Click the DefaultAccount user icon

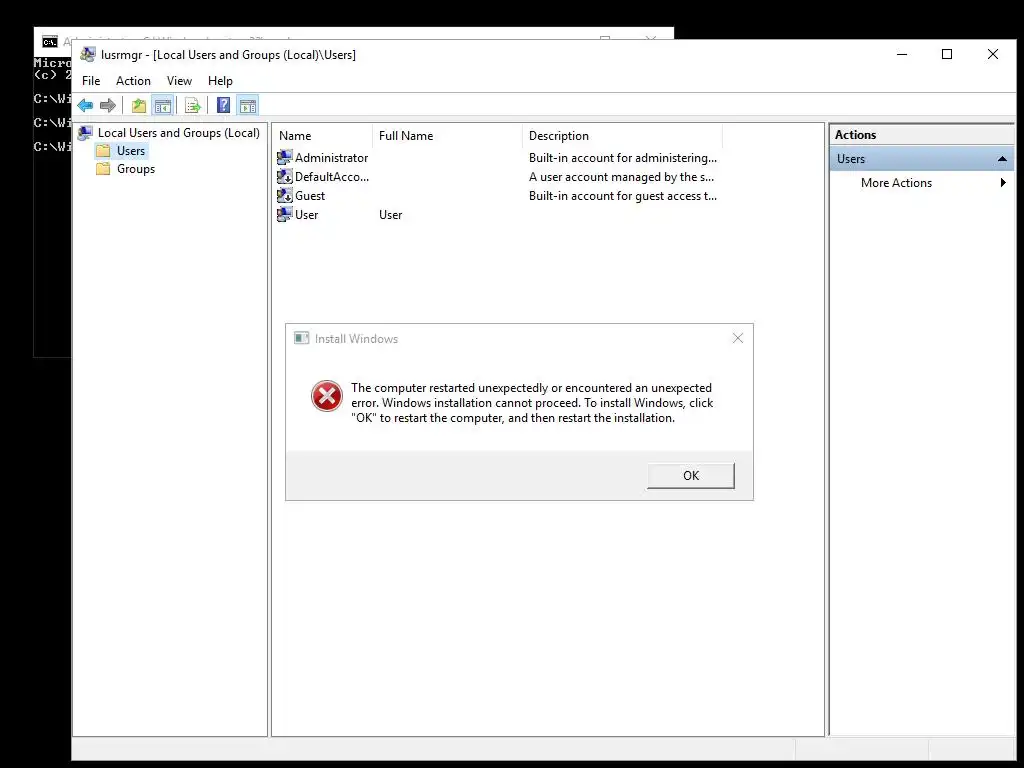tap(284, 176)
